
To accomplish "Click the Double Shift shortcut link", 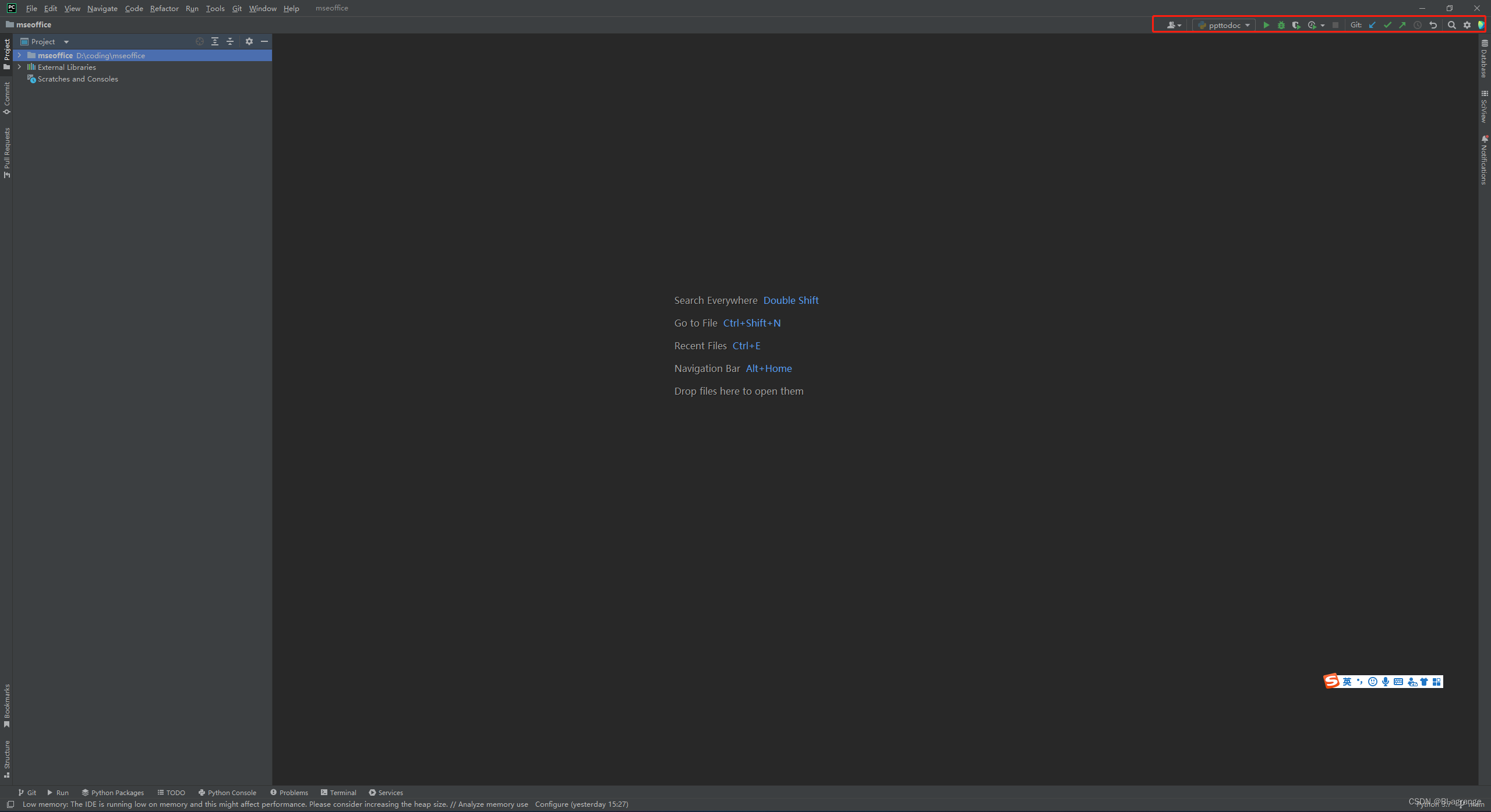I will [790, 300].
